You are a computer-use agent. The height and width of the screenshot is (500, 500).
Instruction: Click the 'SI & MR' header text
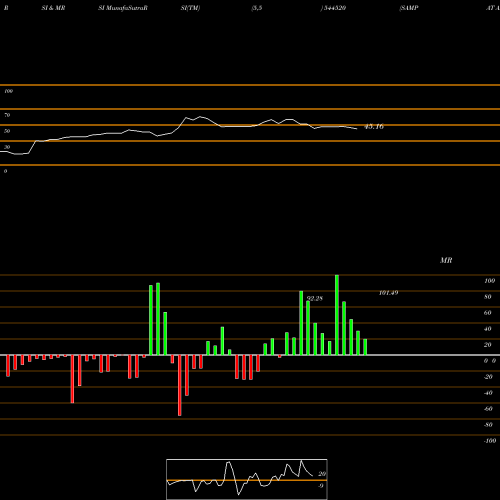click(53, 8)
